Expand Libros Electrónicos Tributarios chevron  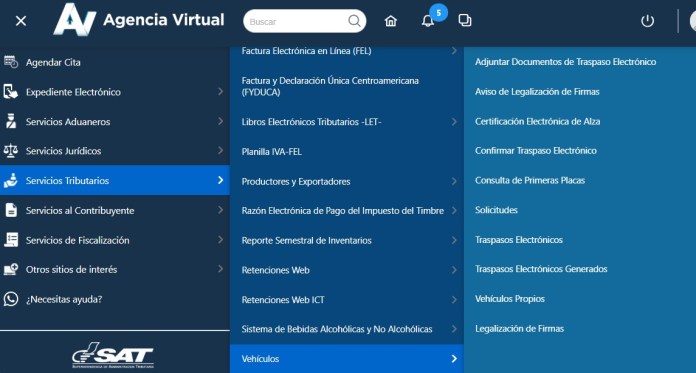454,122
